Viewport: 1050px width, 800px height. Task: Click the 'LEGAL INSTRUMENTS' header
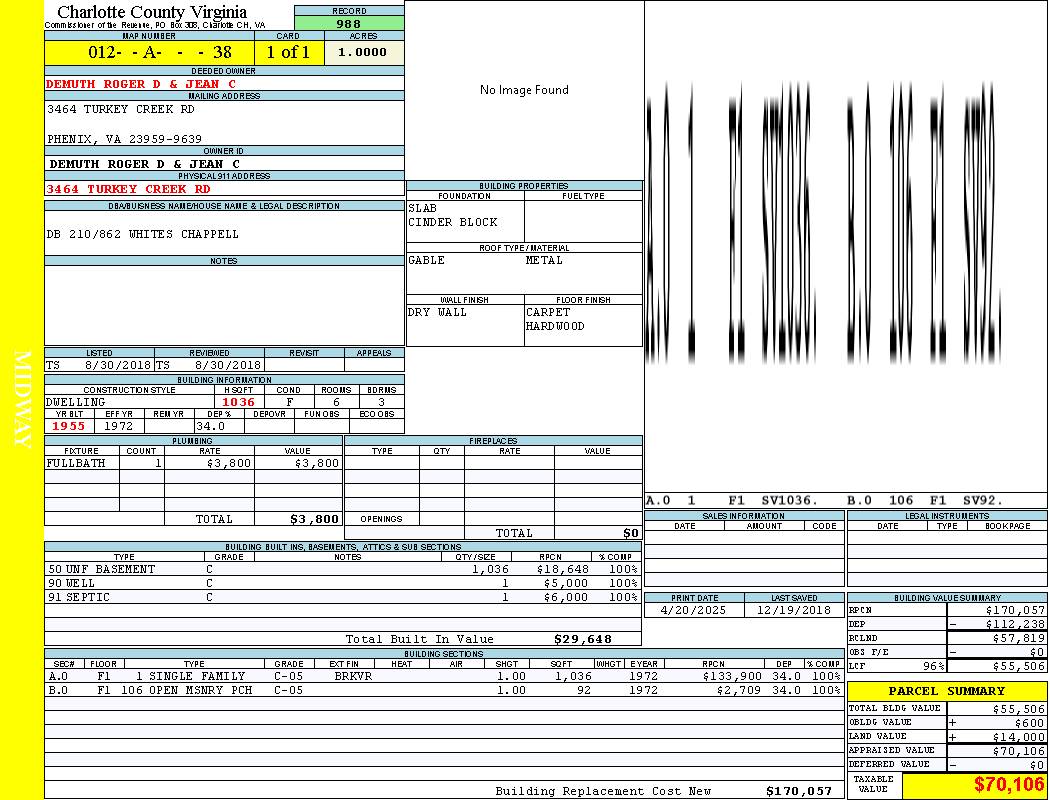(x=947, y=516)
